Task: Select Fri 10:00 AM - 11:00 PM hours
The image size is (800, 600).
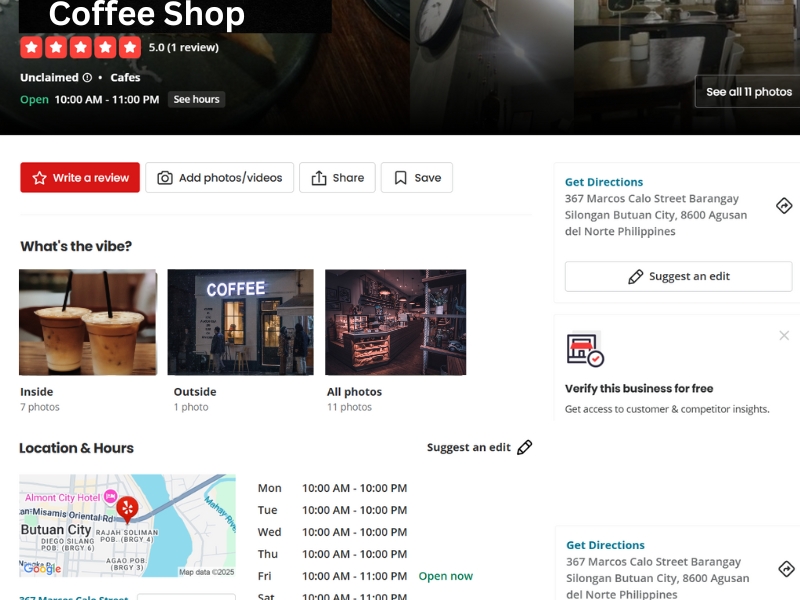Action: [355, 576]
